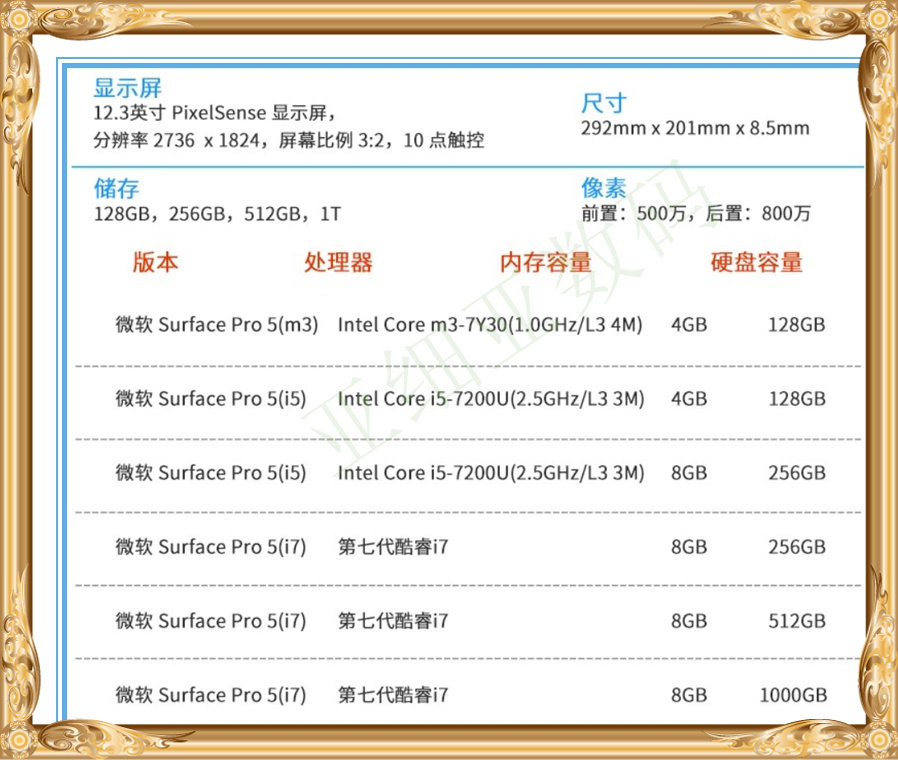The width and height of the screenshot is (898, 760).
Task: Click the 硬盘容量 column header
Action: (756, 262)
